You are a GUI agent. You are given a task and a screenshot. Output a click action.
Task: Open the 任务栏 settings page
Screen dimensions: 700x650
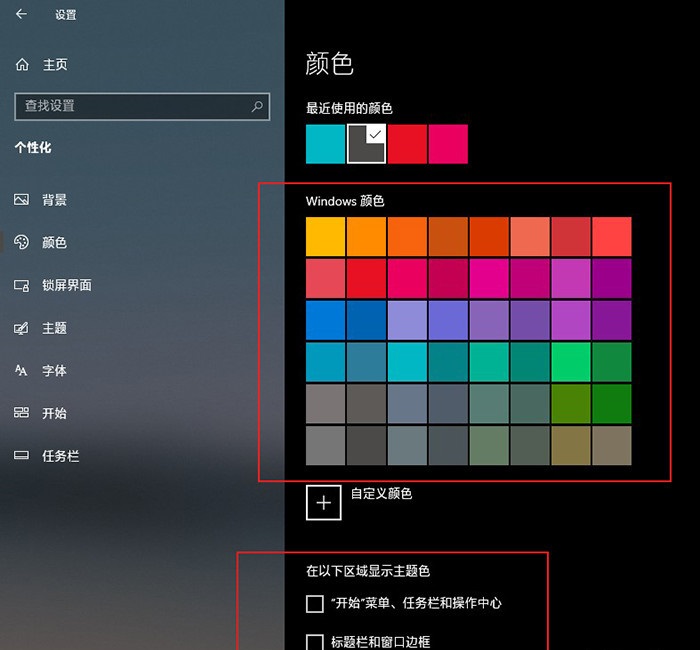pyautogui.click(x=60, y=456)
